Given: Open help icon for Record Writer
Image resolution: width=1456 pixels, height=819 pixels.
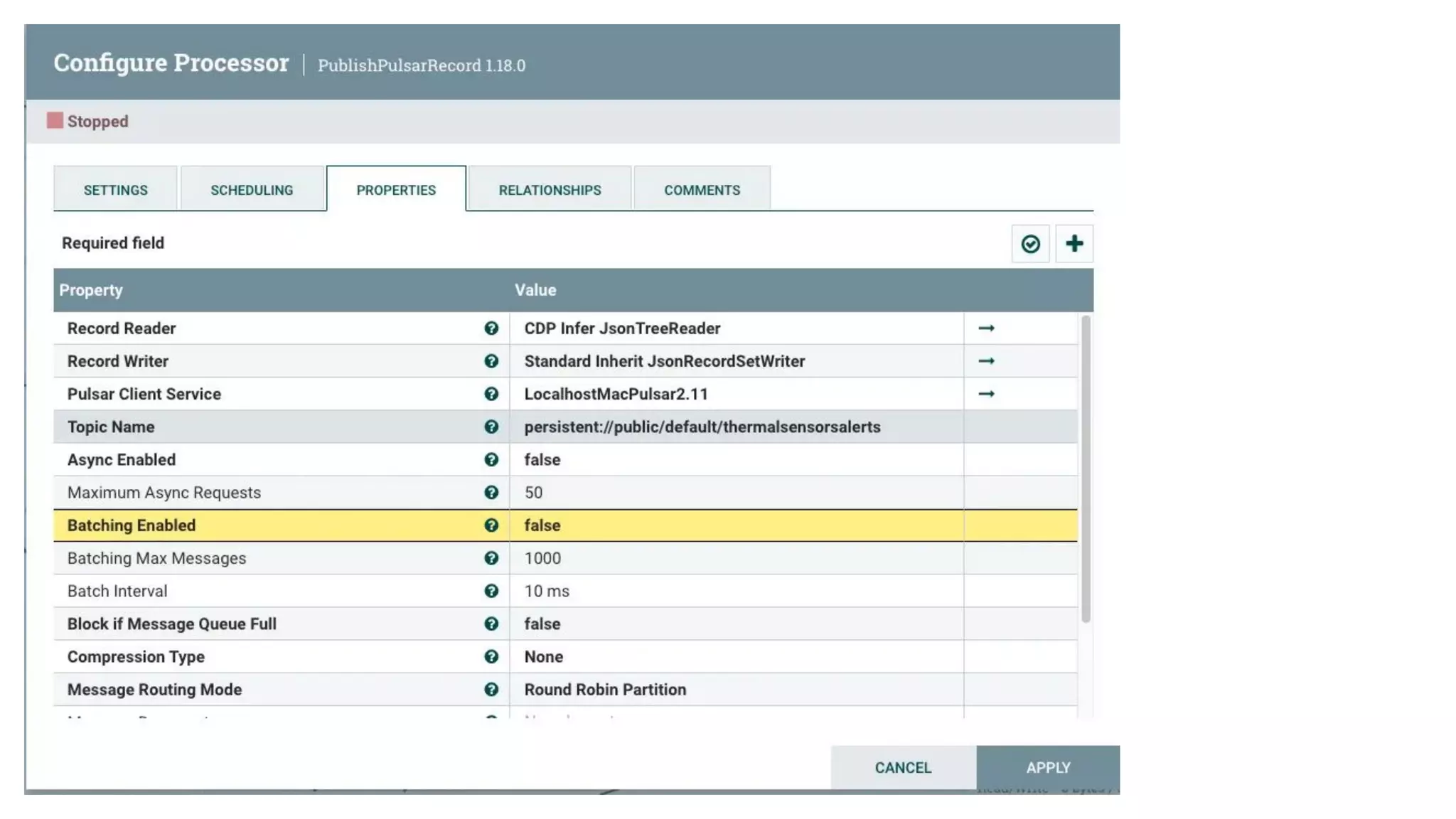Looking at the screenshot, I should tap(491, 361).
